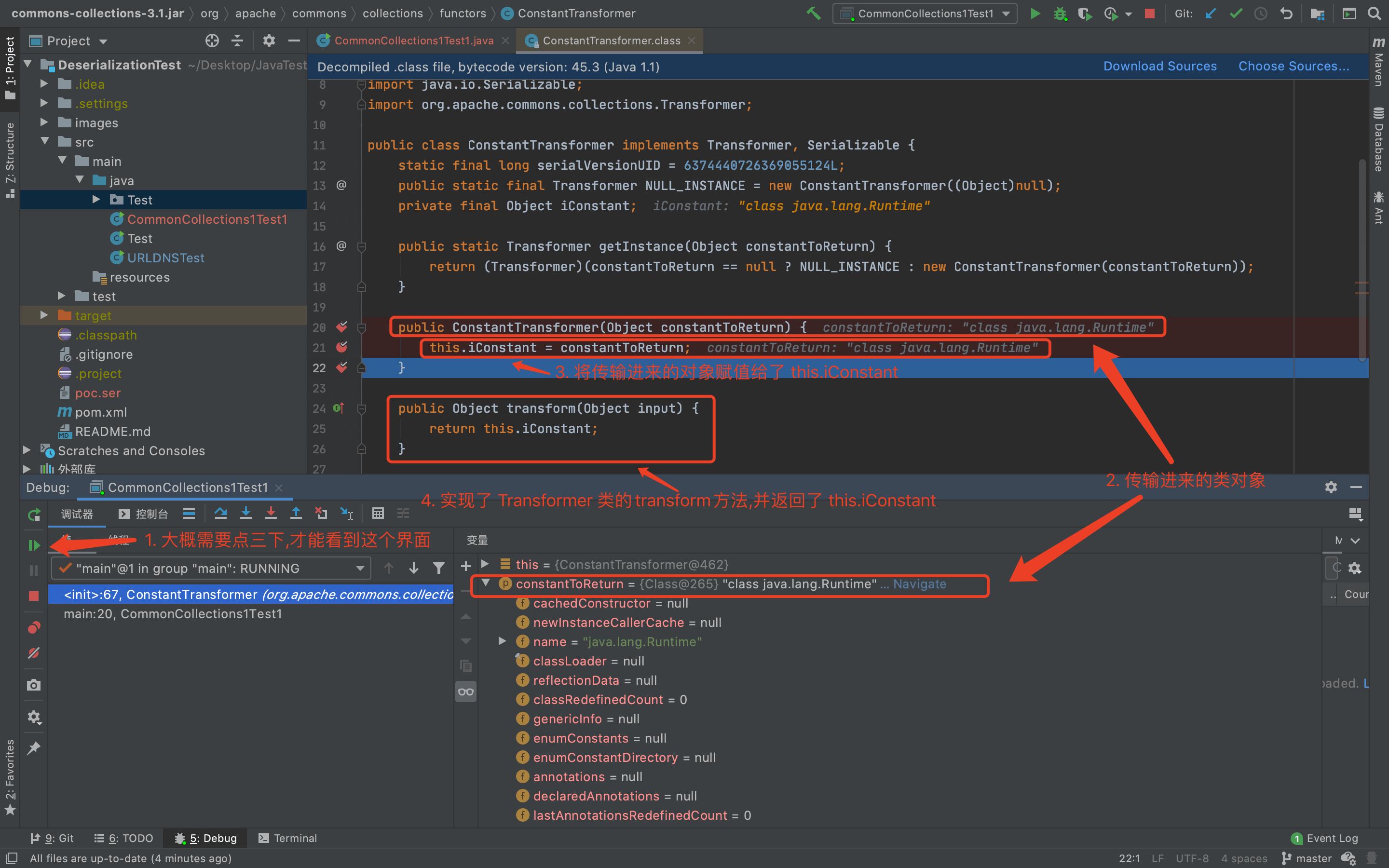
Task: Click the red Stop debugging icon
Action: tap(34, 596)
